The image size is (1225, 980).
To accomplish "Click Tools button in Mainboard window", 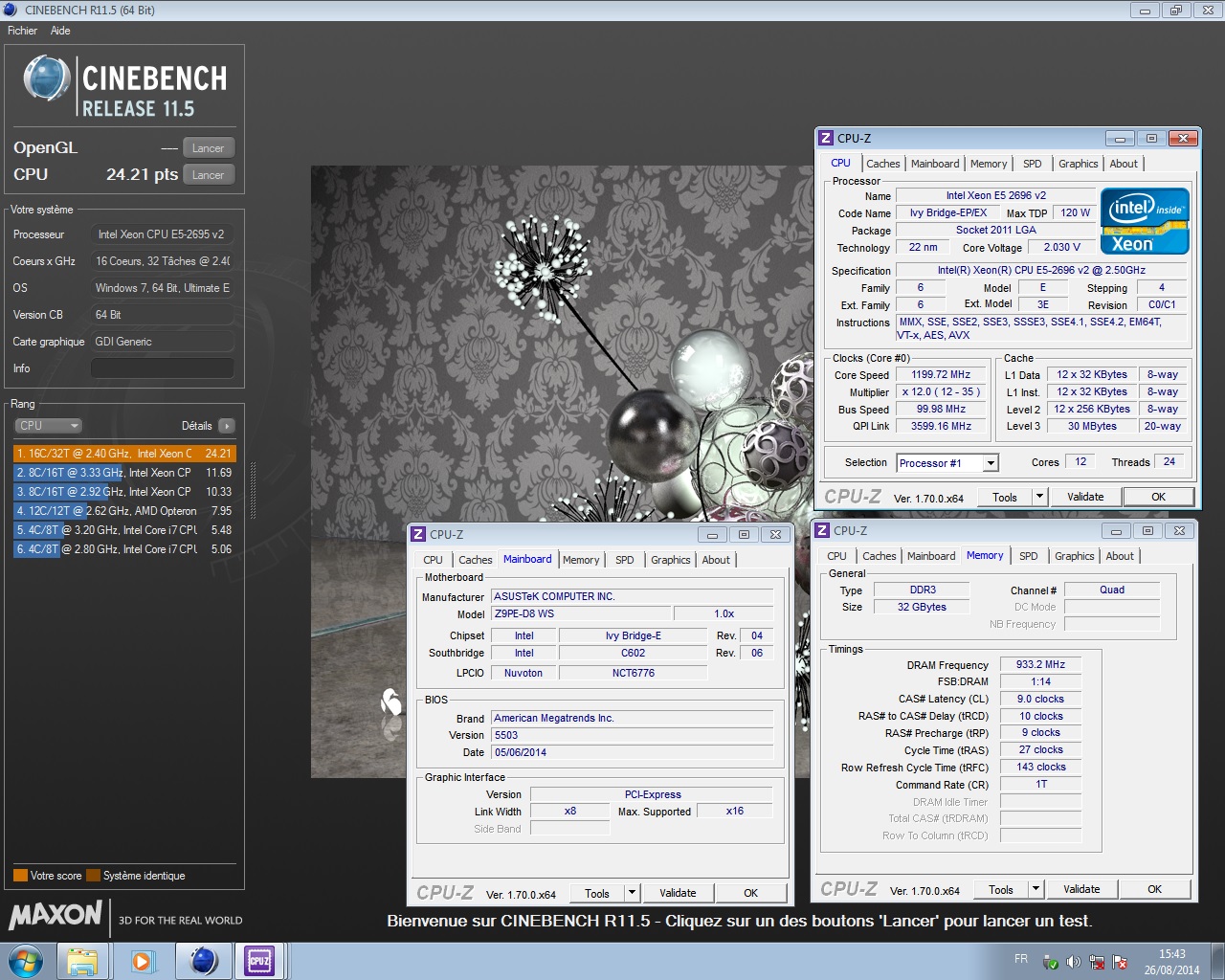I will pos(597,893).
